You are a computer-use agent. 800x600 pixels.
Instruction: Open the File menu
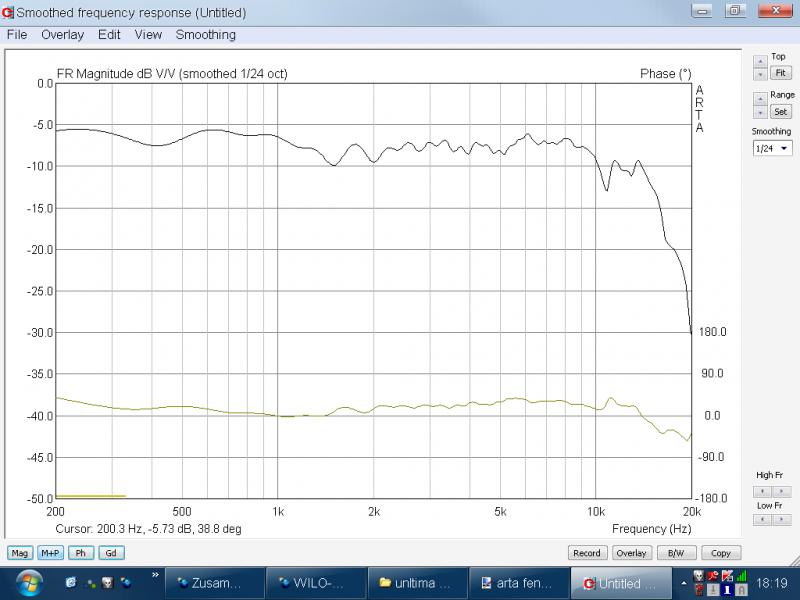(17, 35)
